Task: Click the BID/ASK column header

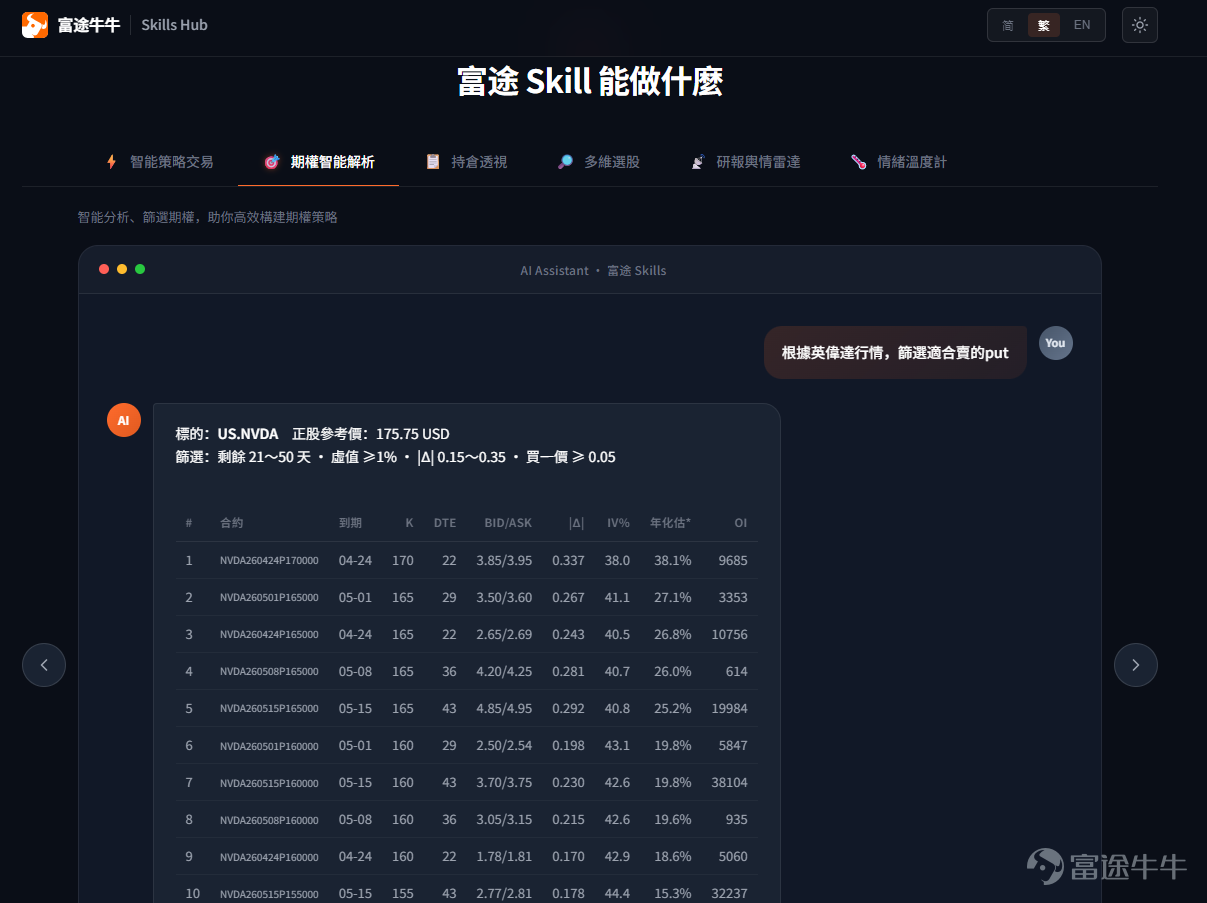Action: coord(508,523)
